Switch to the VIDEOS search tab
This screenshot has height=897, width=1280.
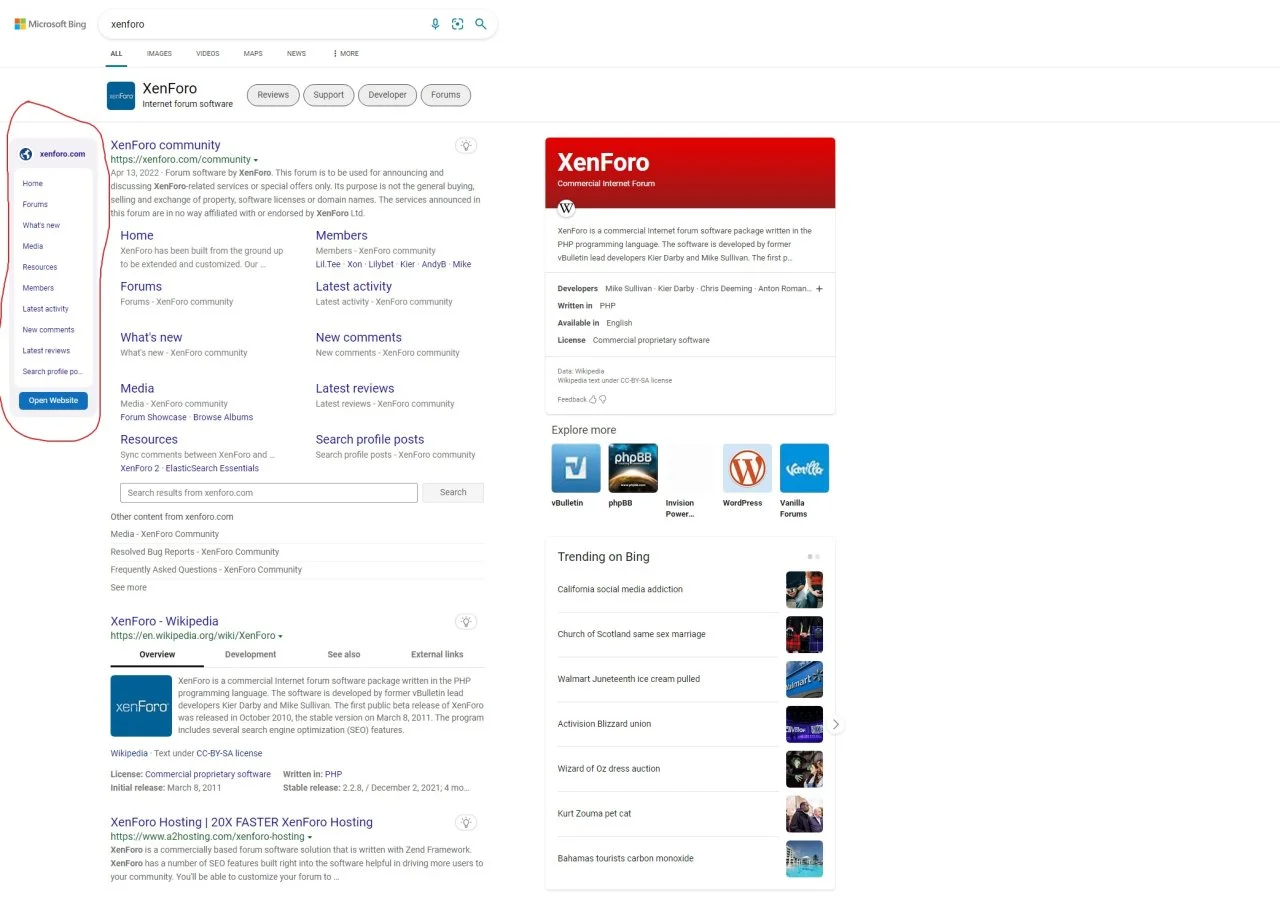click(207, 53)
